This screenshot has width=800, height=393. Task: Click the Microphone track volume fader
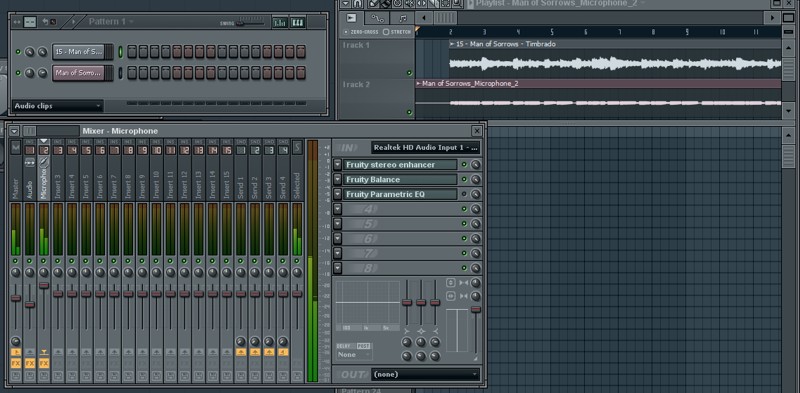pyautogui.click(x=44, y=285)
